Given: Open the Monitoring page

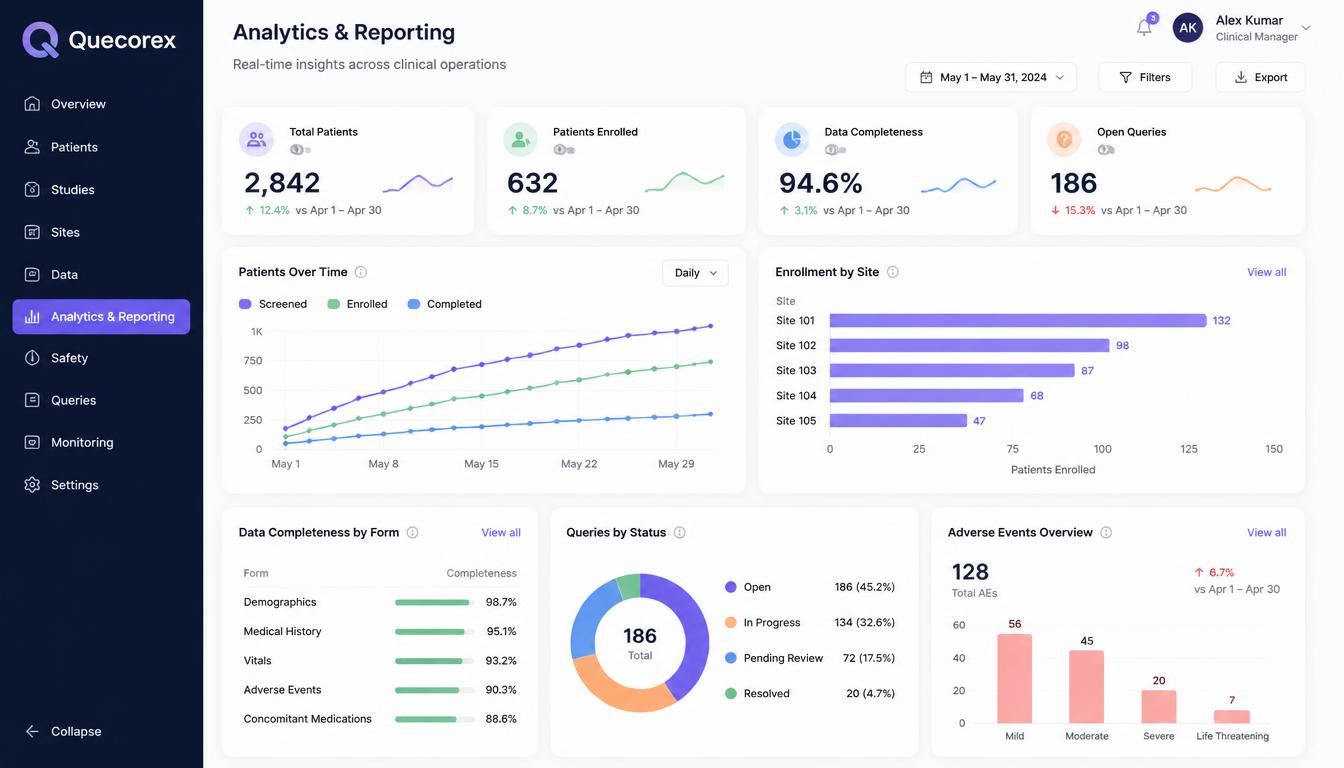Looking at the screenshot, I should 101,442.
